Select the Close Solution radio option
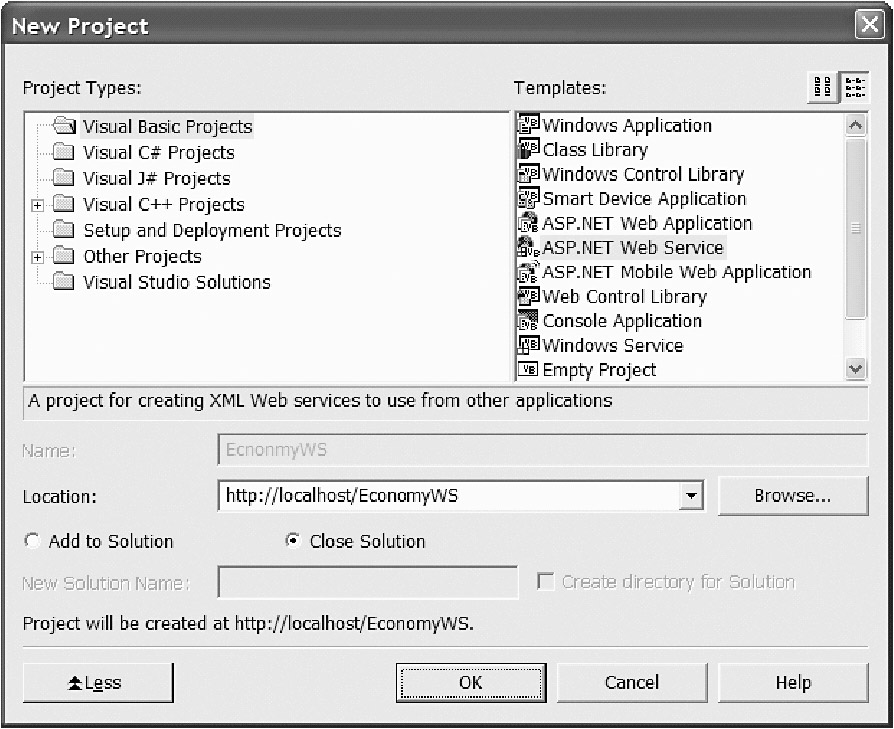 click(293, 541)
